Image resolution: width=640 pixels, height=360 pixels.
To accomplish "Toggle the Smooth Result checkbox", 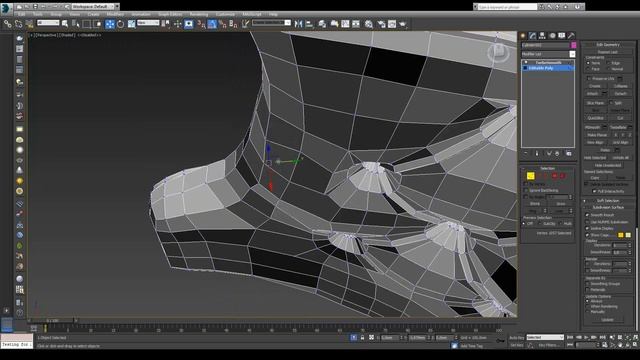I will pyautogui.click(x=587, y=215).
